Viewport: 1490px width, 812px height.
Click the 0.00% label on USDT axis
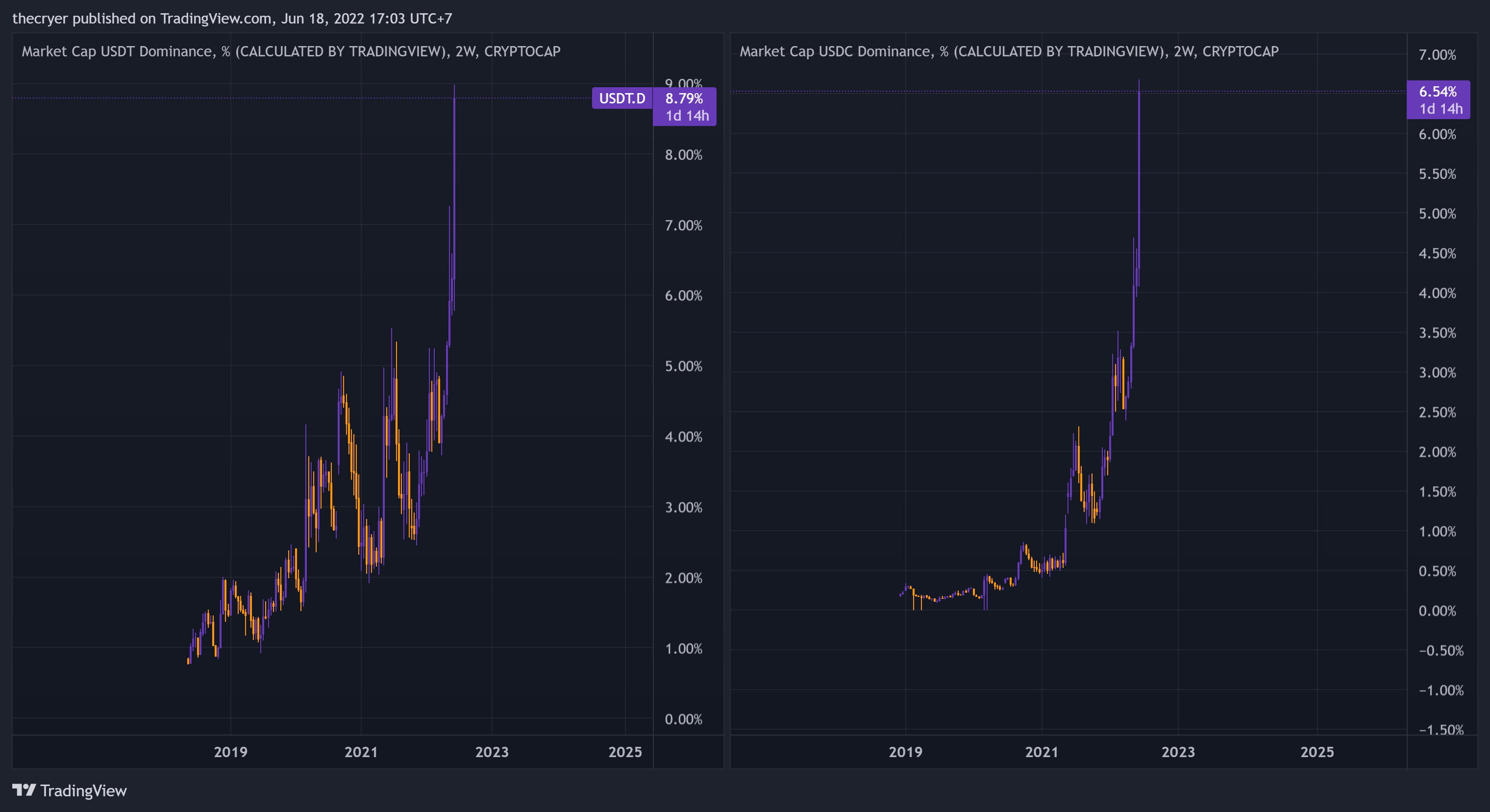[683, 719]
